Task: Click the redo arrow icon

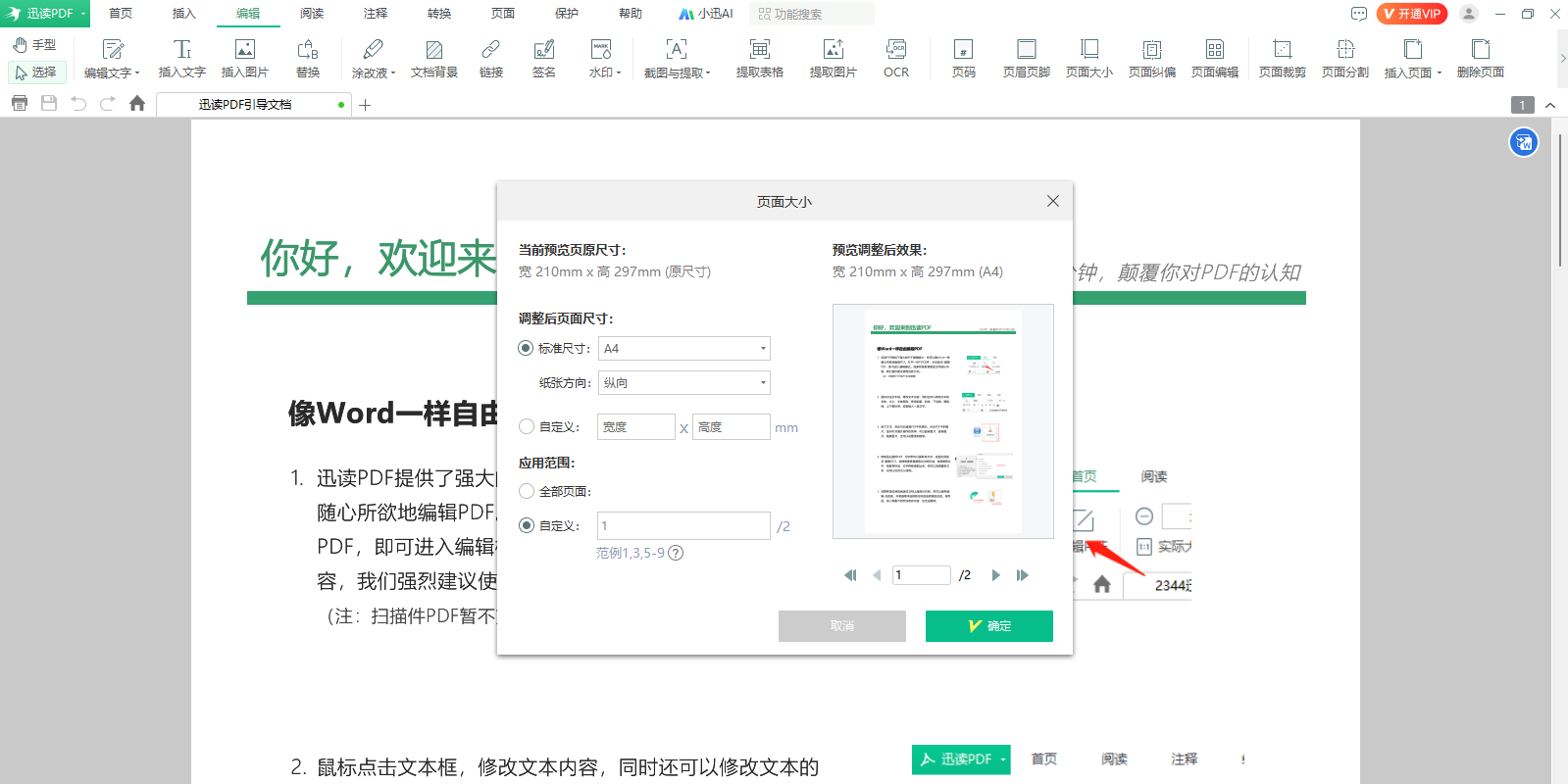Action: tap(108, 103)
